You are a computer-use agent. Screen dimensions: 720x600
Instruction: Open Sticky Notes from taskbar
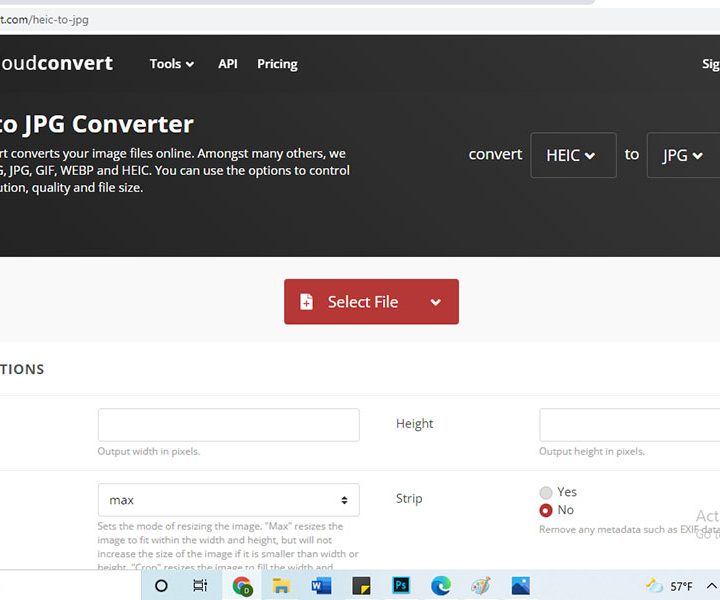tap(361, 586)
